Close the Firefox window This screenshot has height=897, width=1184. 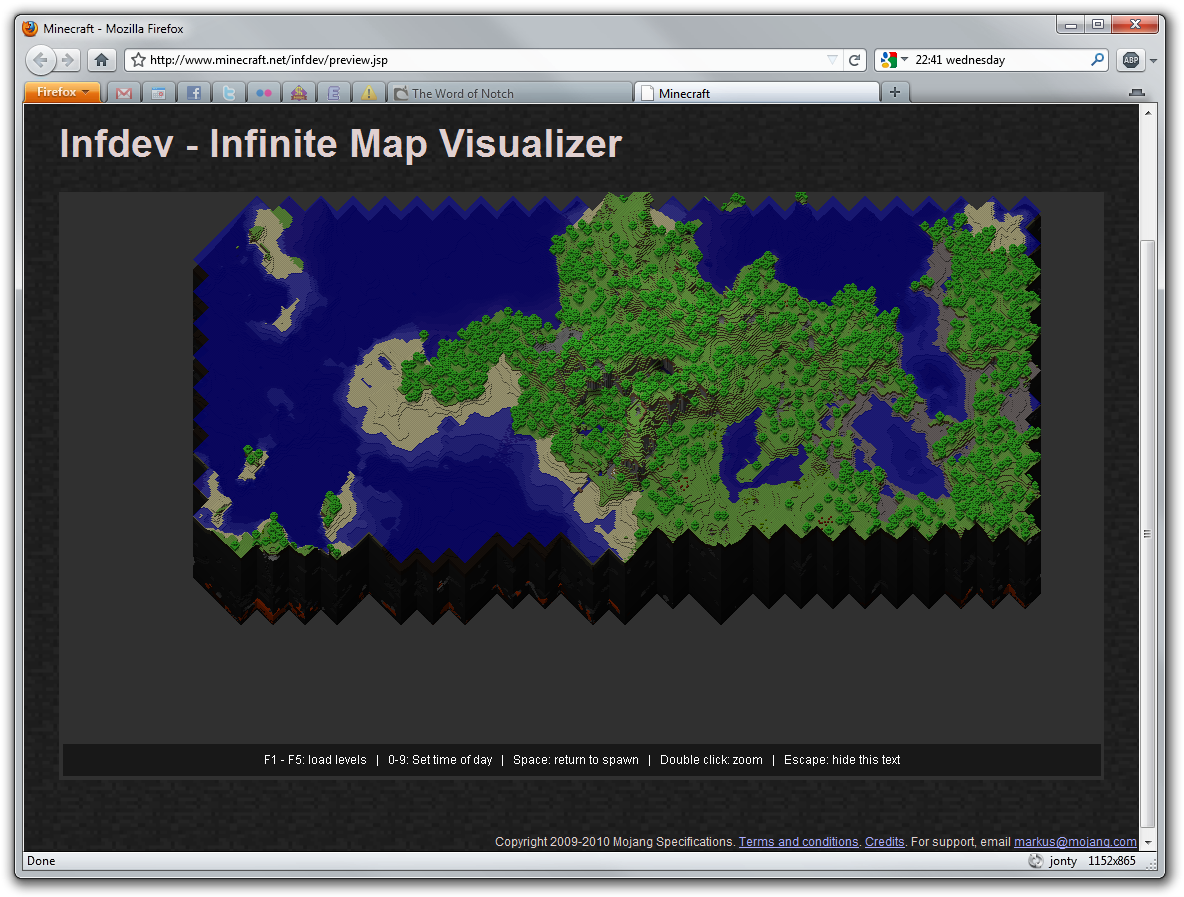(1135, 25)
